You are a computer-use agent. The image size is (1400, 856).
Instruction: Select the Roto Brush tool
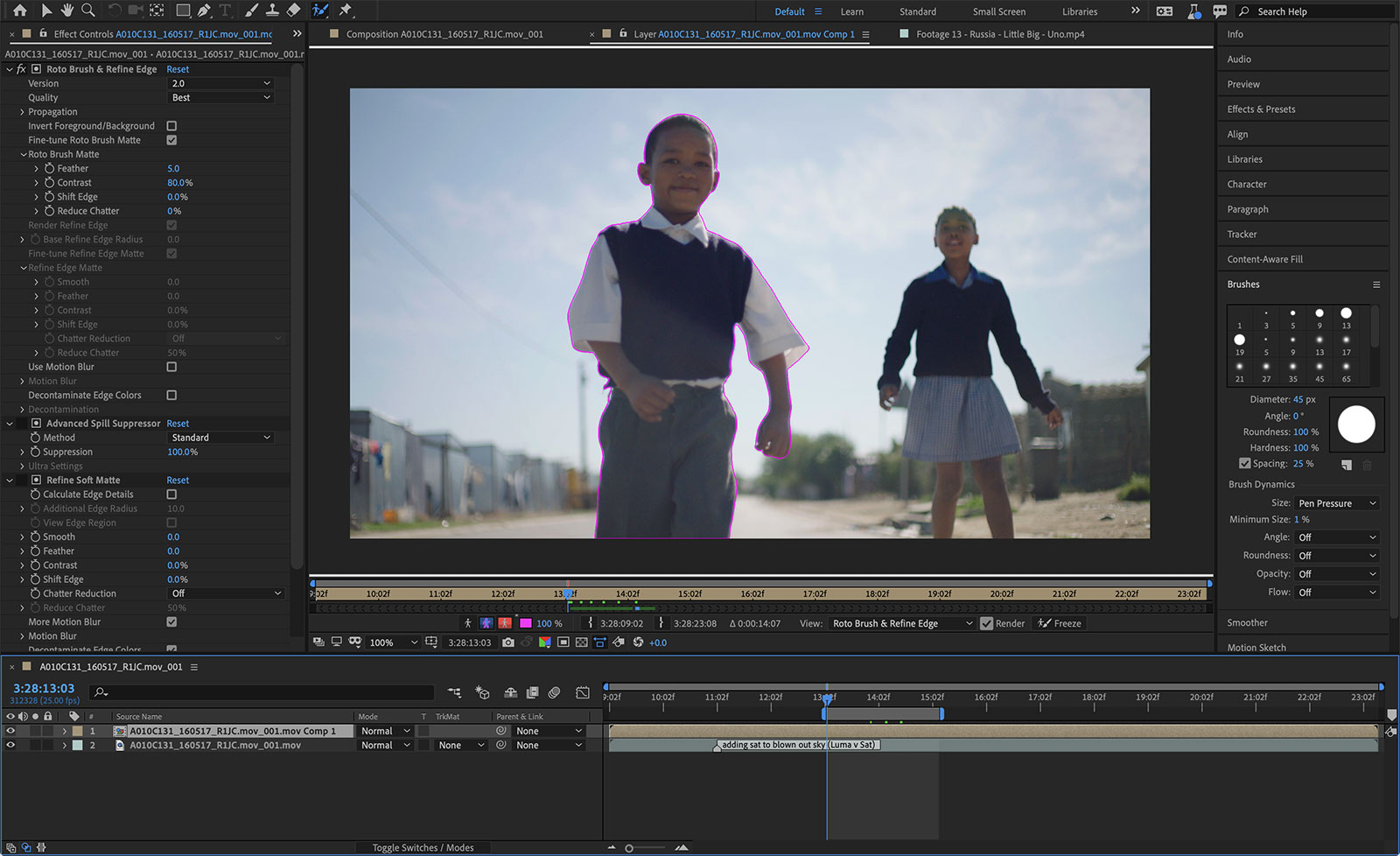tap(320, 11)
